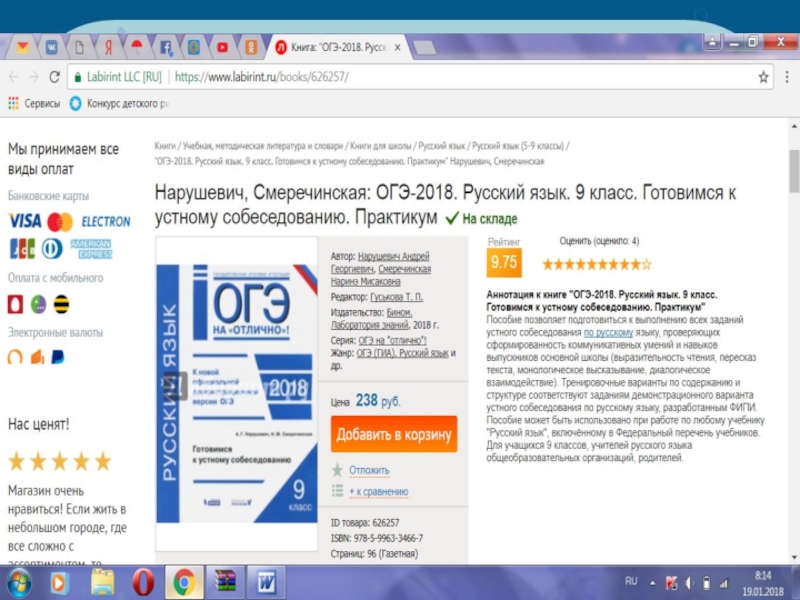
Task: Click the address bar URL field
Action: click(x=400, y=77)
